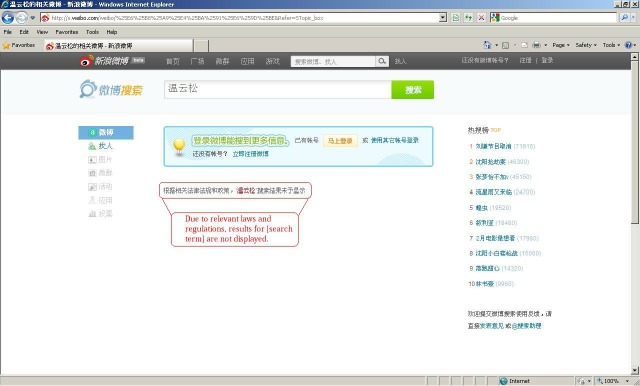The image size is (640, 386).
Task: Click 立即注册微博 link
Action: click(x=251, y=154)
